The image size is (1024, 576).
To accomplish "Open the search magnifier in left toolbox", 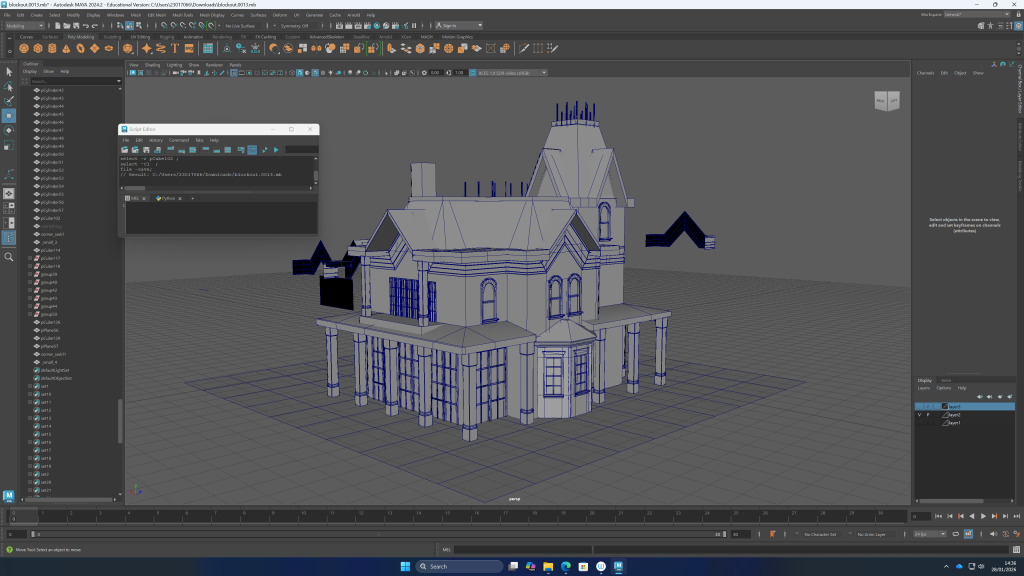I will pyautogui.click(x=9, y=257).
